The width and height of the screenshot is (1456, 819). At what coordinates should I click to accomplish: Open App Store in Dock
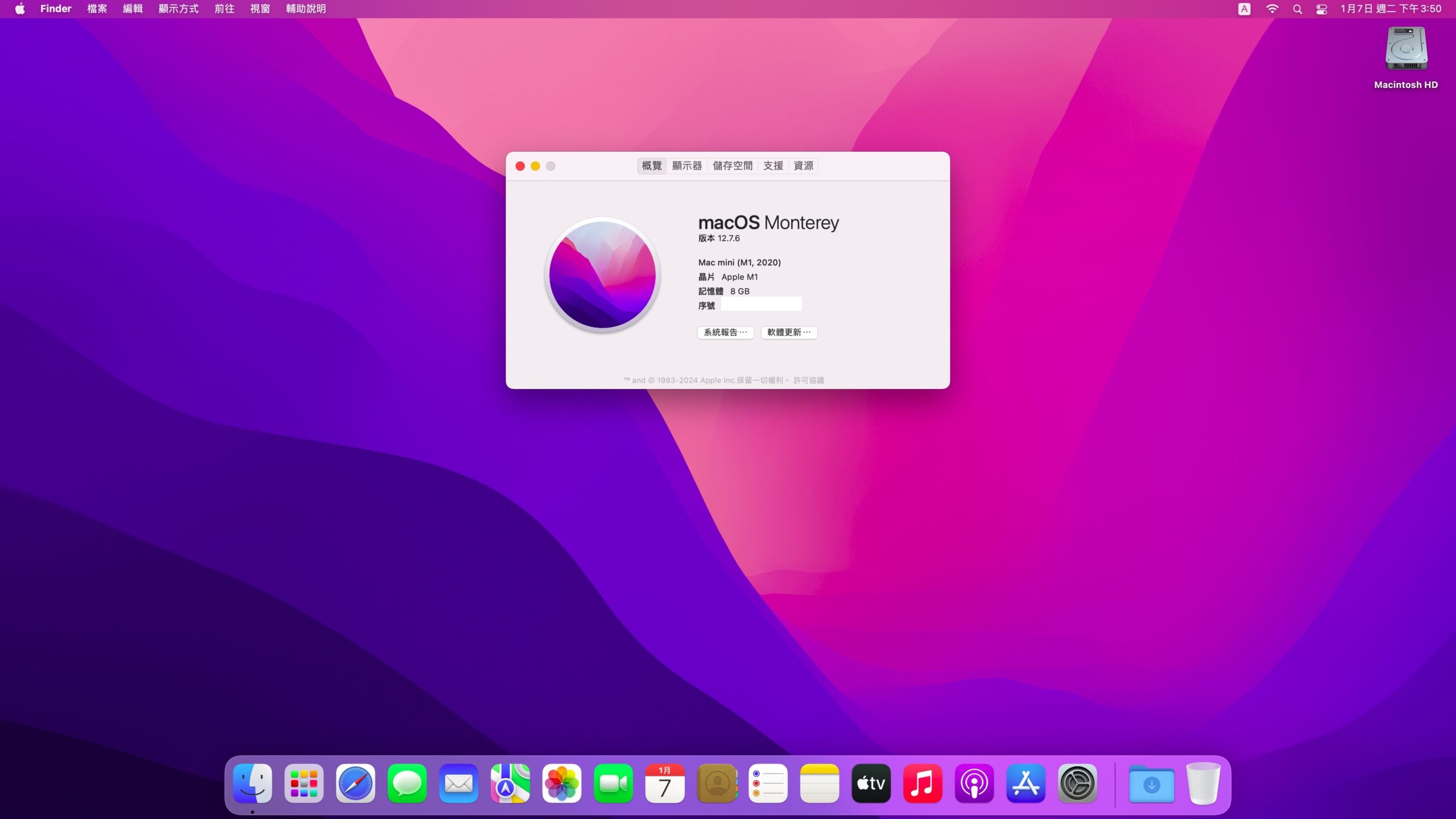(x=1026, y=784)
